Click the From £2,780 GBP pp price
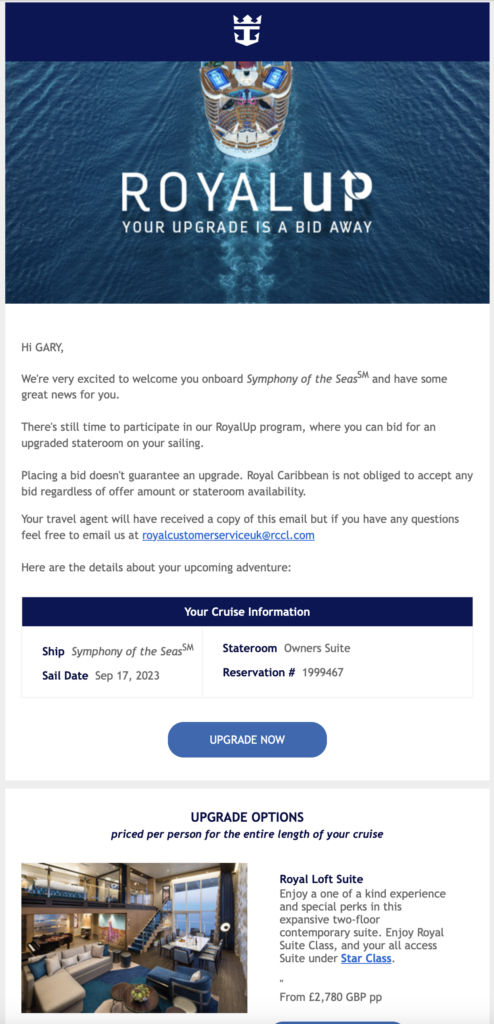Viewport: 494px width, 1024px height. click(331, 997)
